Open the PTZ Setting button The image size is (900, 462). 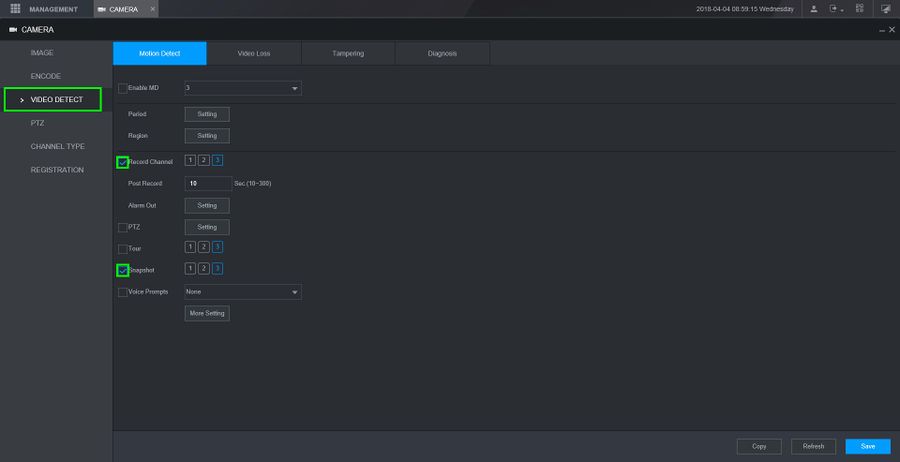pos(207,227)
